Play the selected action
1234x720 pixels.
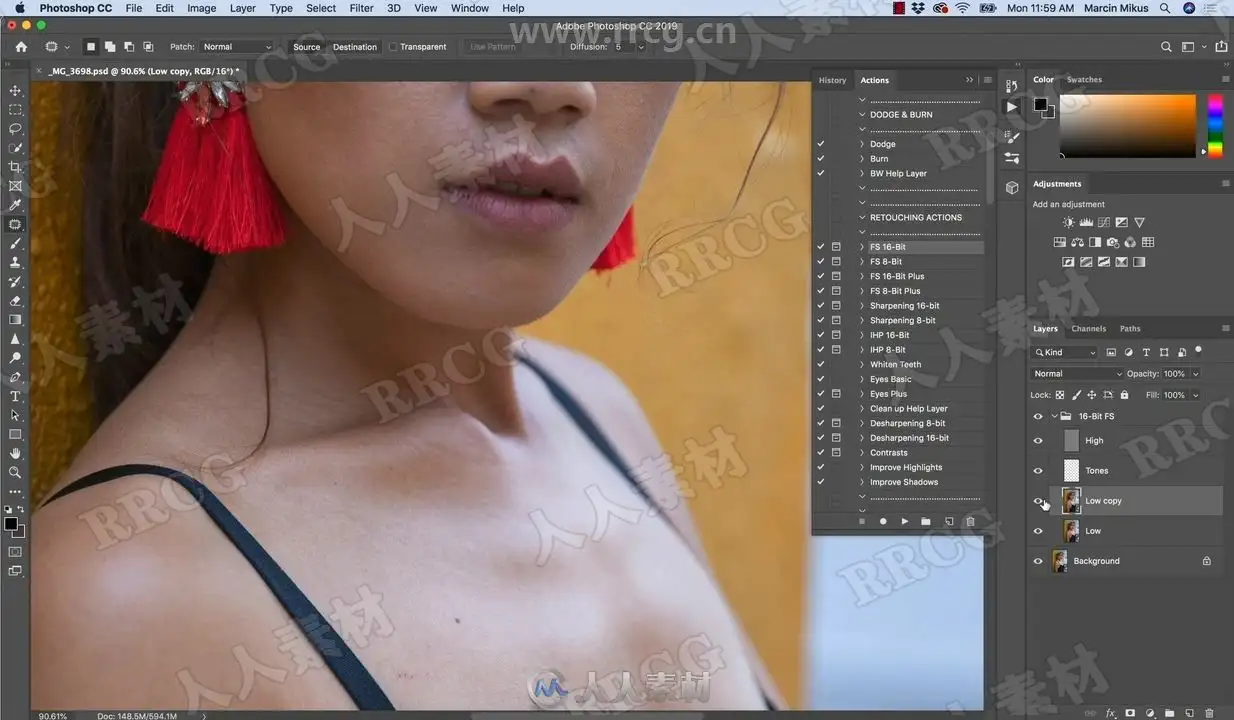(x=904, y=521)
